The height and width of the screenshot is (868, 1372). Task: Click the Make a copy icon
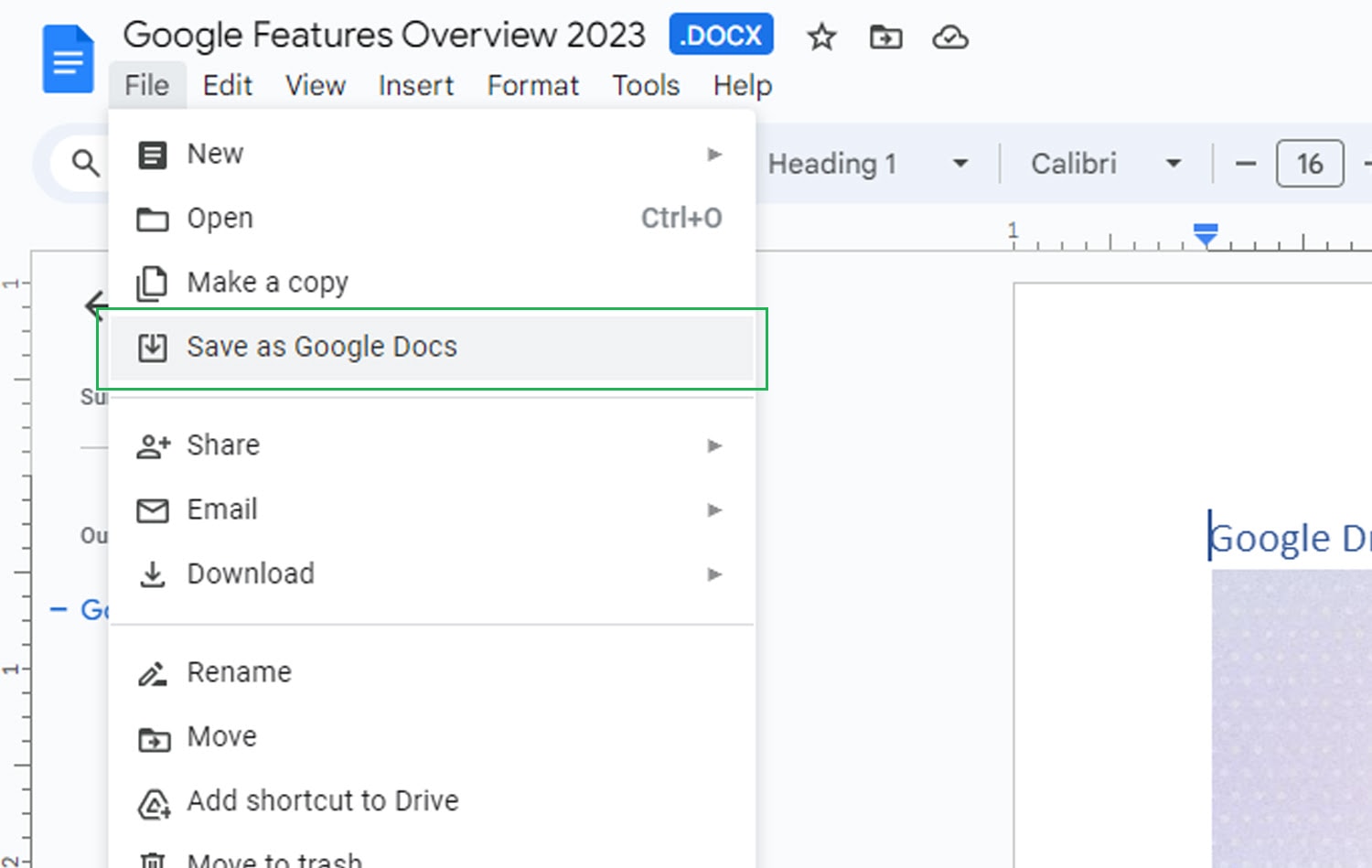pyautogui.click(x=152, y=283)
